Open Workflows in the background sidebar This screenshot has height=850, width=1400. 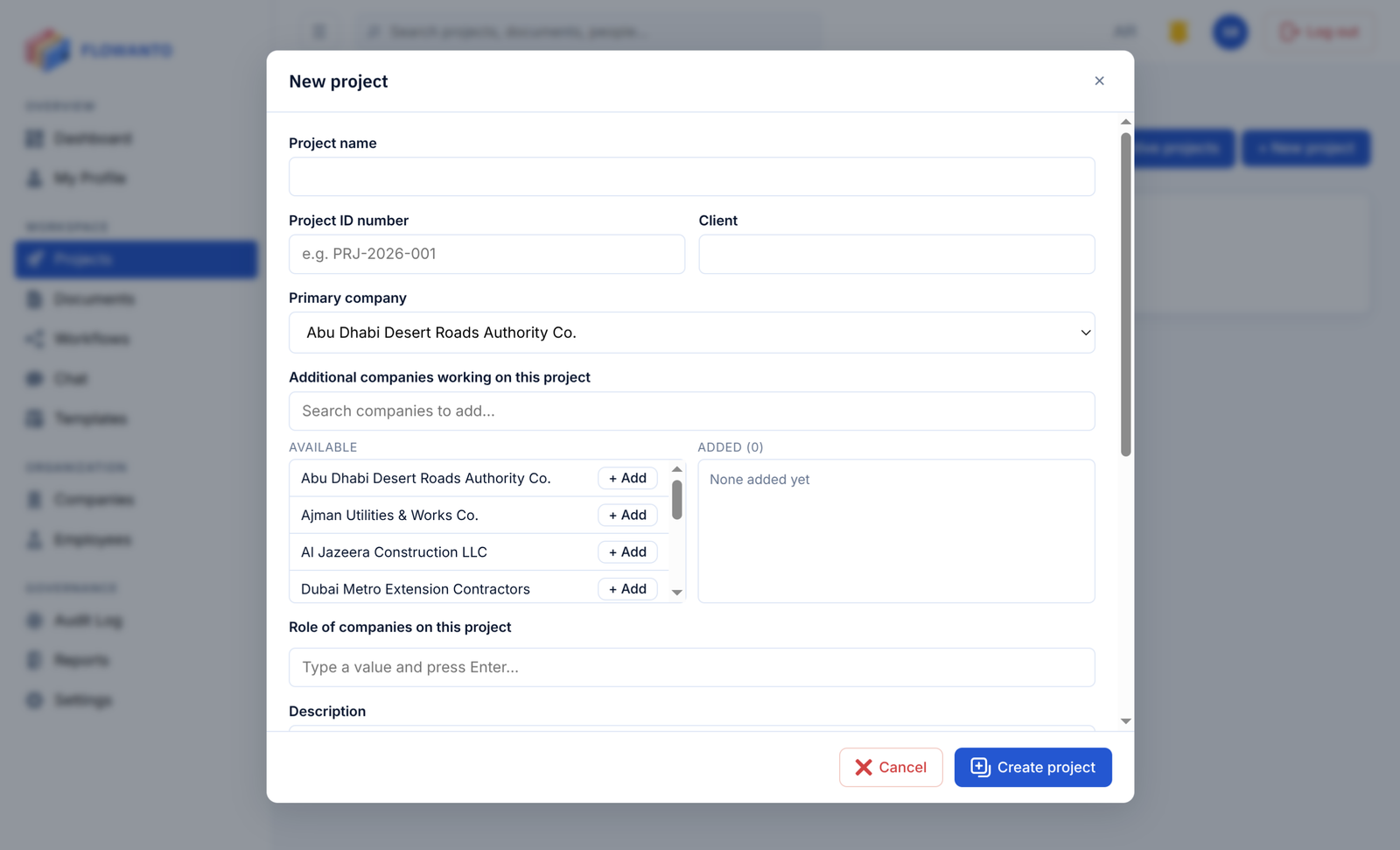[x=92, y=339]
